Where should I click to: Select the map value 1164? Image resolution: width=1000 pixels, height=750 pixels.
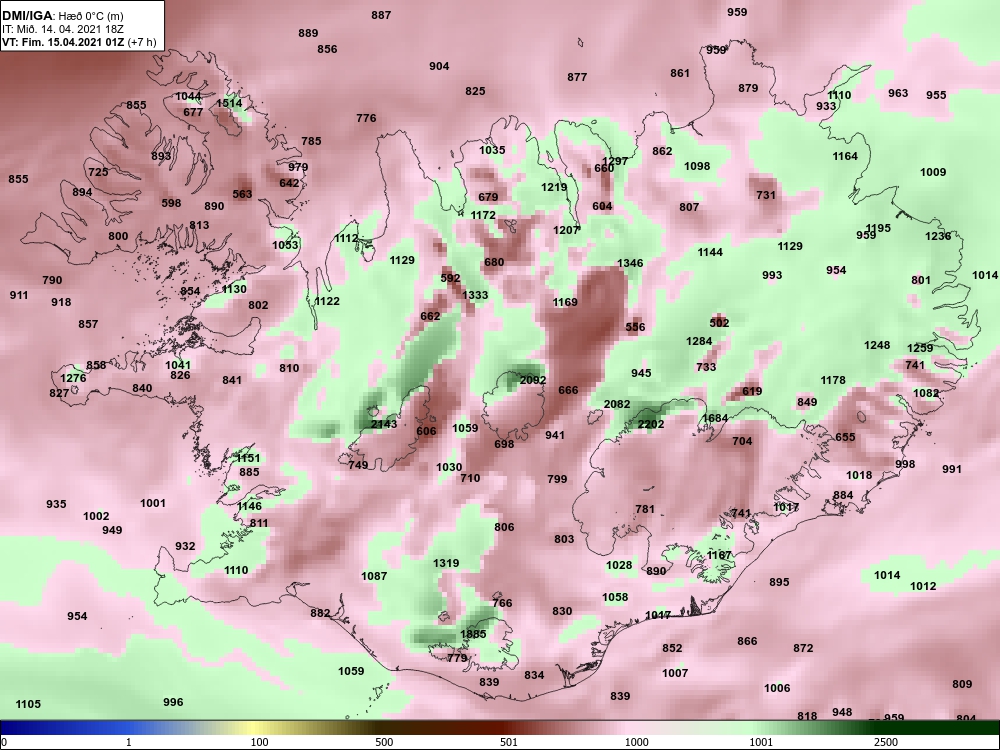pyautogui.click(x=845, y=156)
